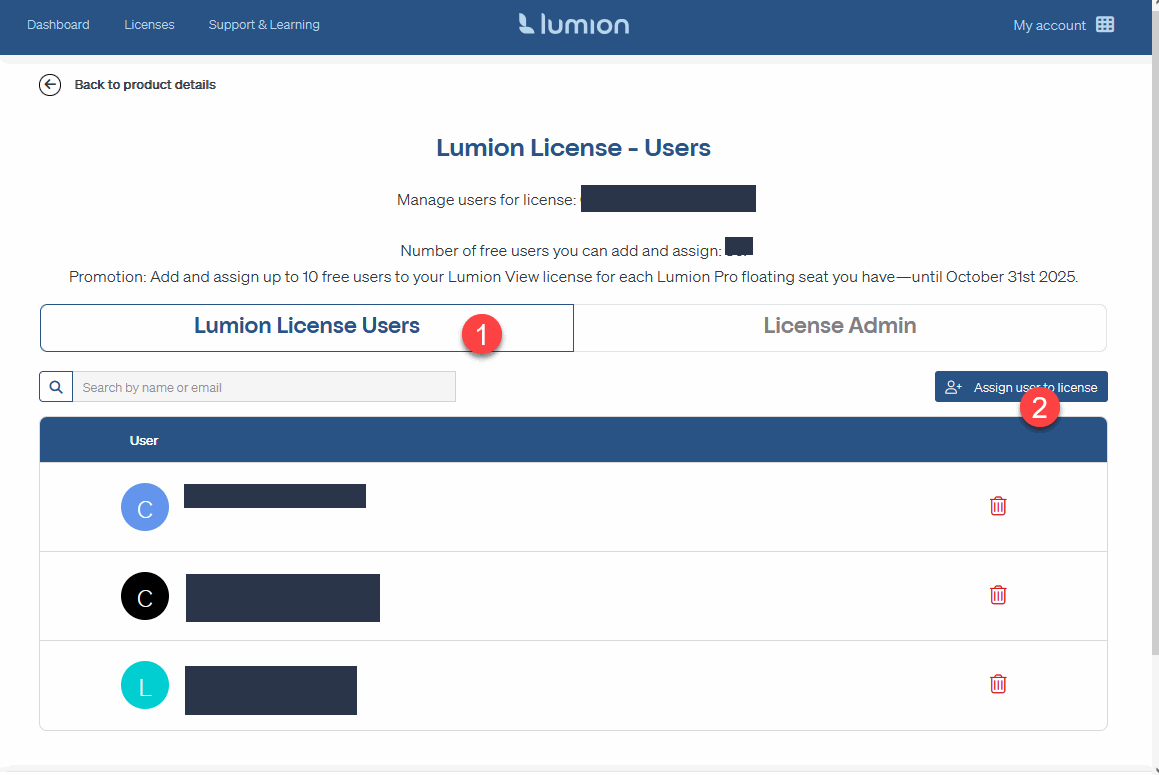Focus the Search by name or email field
1159x775 pixels.
click(264, 387)
